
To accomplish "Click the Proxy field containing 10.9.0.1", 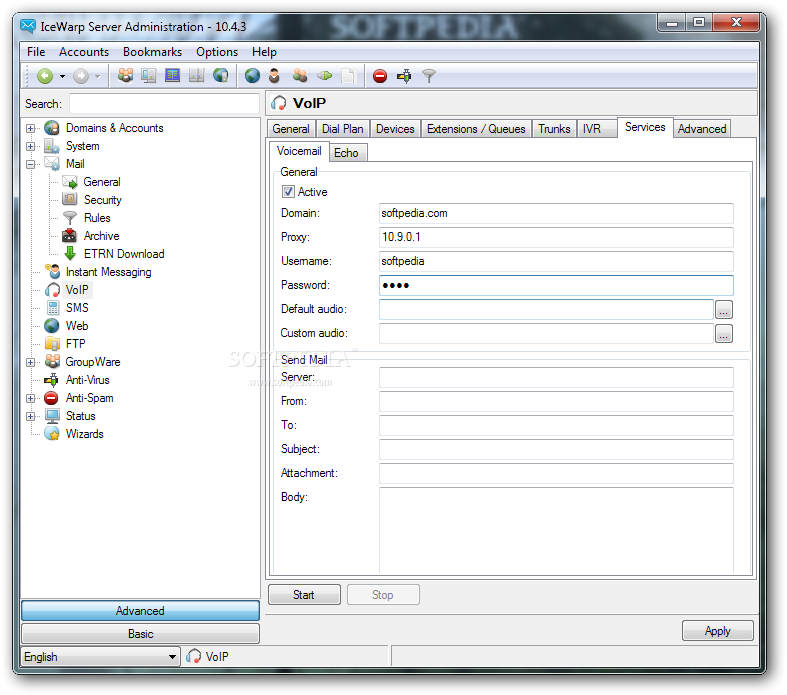I will point(556,237).
